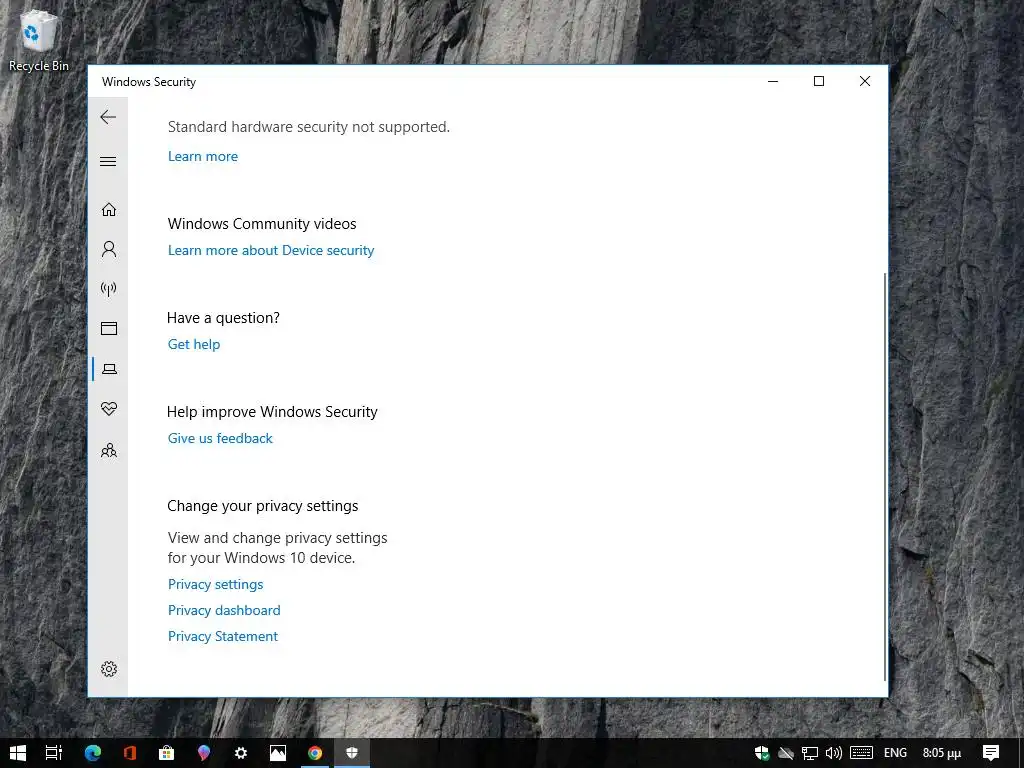Screen dimensions: 1024x768
Task: Open the Action Center notifications icon
Action: (x=991, y=753)
